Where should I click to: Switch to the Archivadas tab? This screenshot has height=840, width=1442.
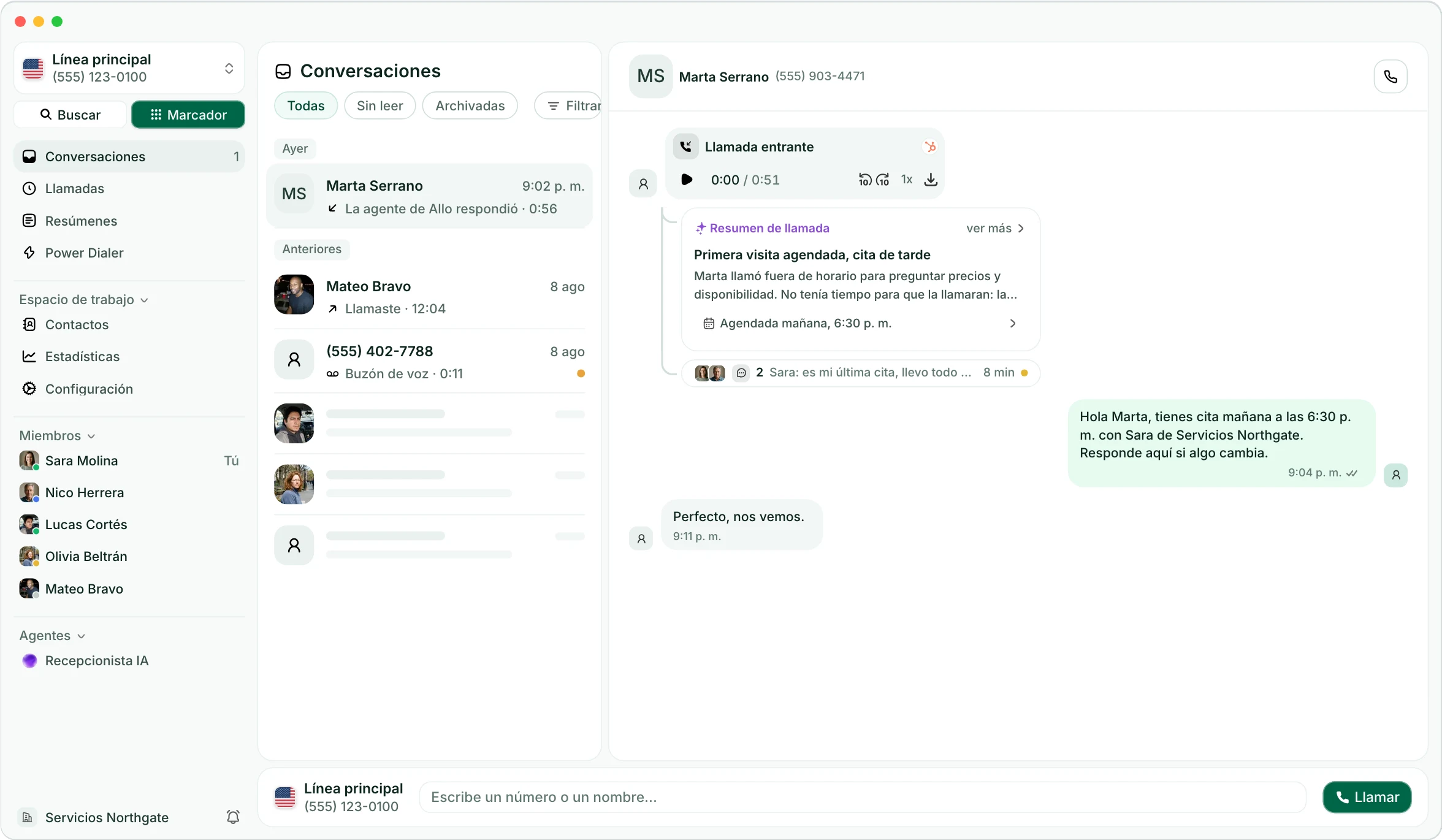tap(470, 105)
